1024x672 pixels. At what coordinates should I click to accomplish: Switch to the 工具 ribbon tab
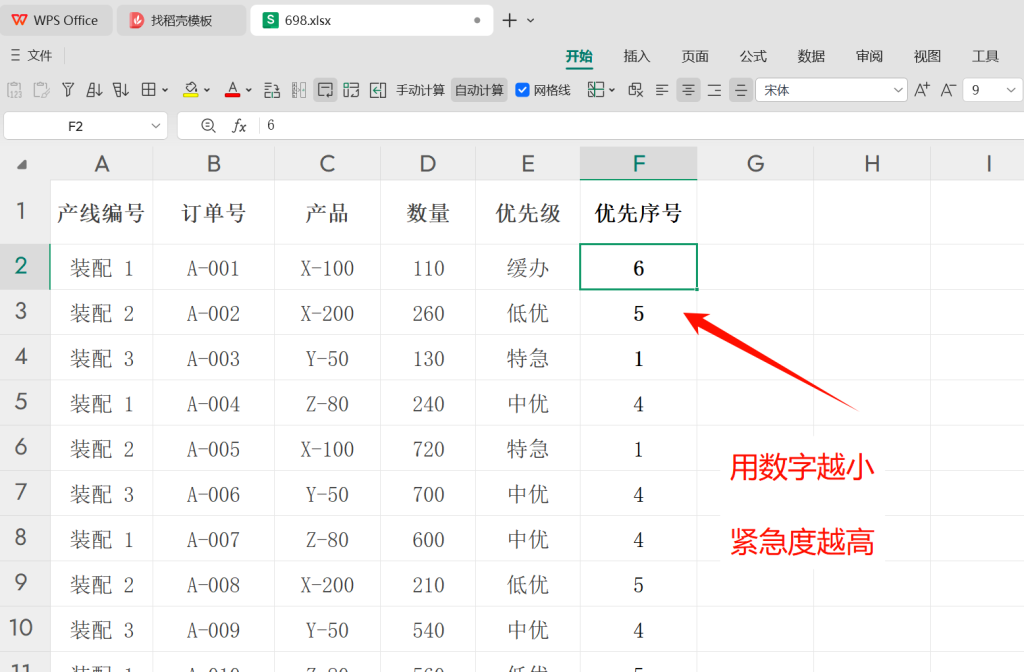[x=985, y=56]
